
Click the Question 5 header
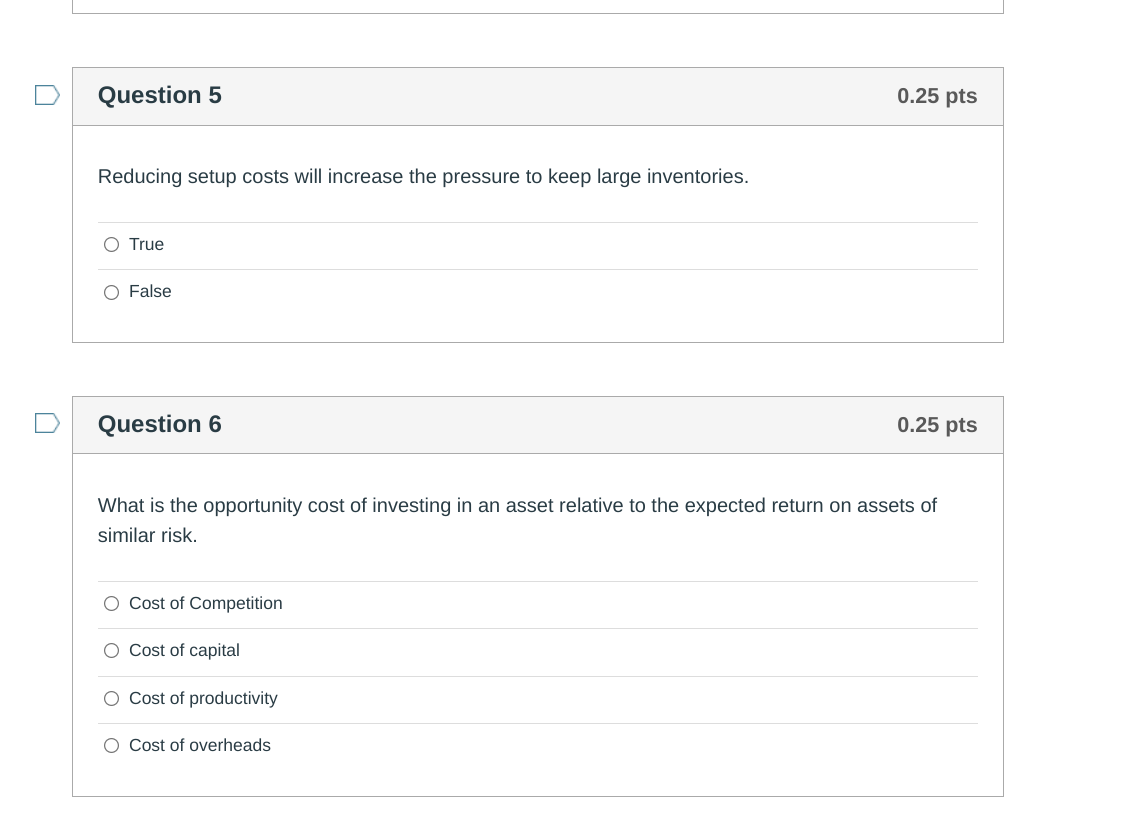point(159,95)
